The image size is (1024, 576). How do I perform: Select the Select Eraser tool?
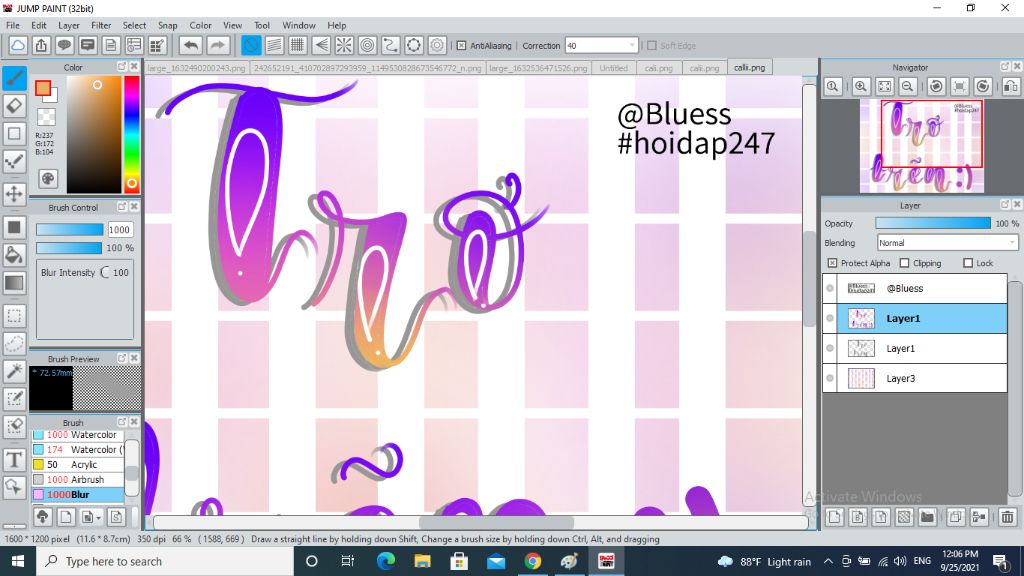point(14,426)
